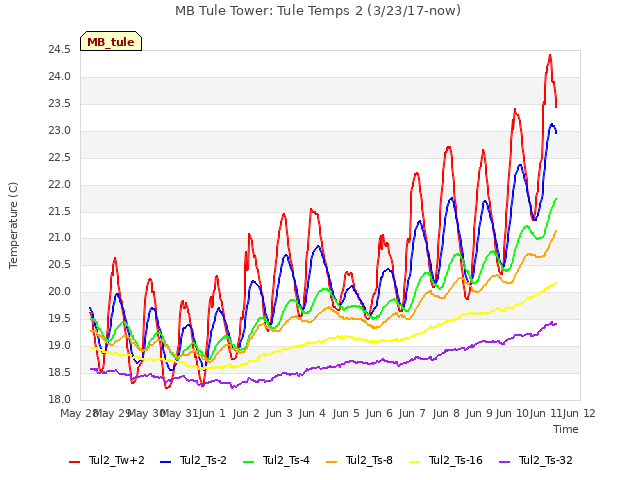Click the red curve peak on Jun 4

pos(311,209)
